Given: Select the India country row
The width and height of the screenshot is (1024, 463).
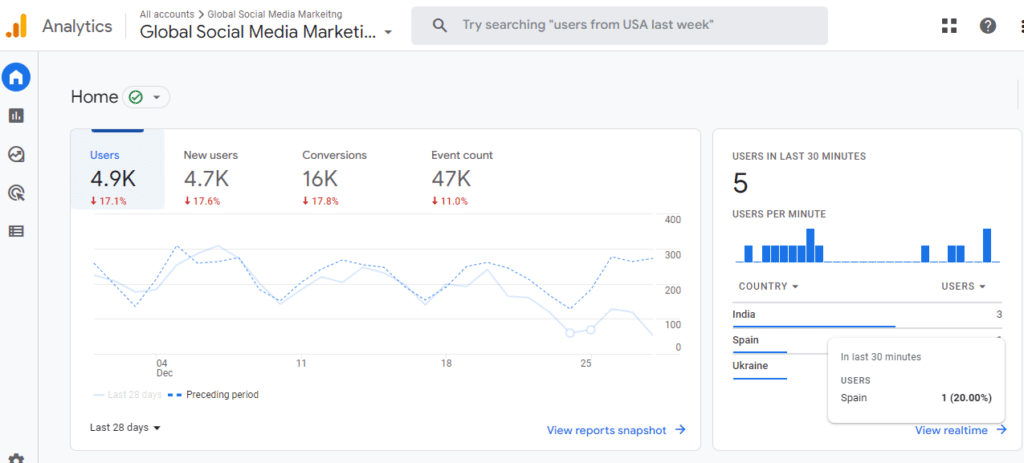Looking at the screenshot, I should [867, 315].
